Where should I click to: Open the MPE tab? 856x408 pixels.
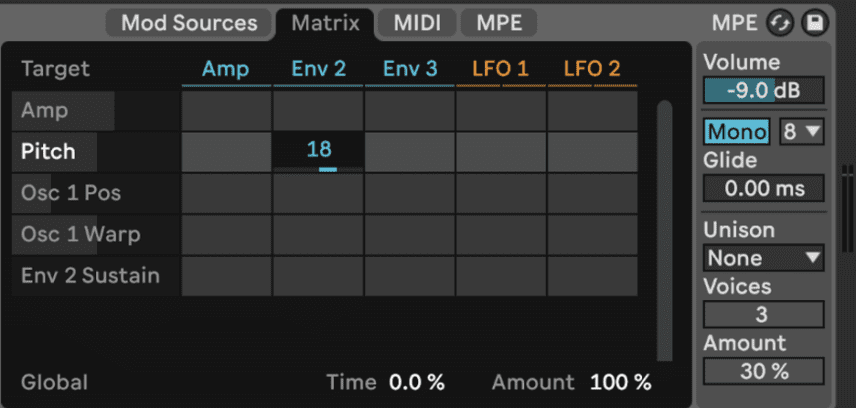click(499, 23)
